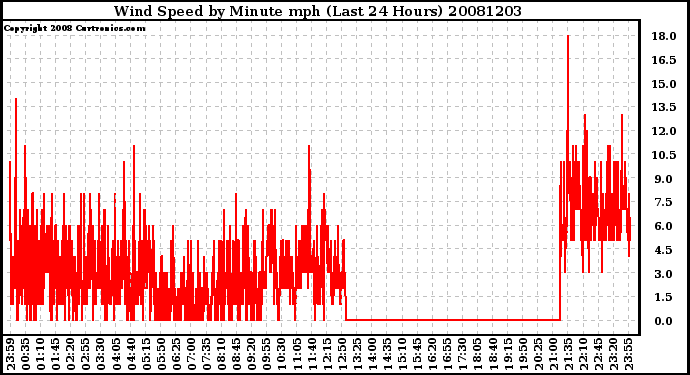The image size is (690, 375).
Task: Click the 19:15 x-axis time label
Action: 507,354
